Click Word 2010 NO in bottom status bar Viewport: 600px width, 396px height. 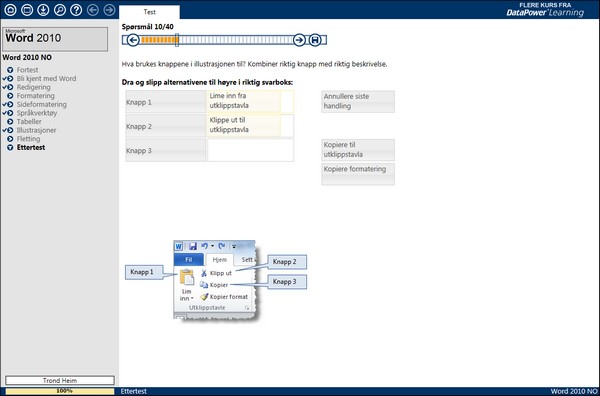click(x=574, y=391)
